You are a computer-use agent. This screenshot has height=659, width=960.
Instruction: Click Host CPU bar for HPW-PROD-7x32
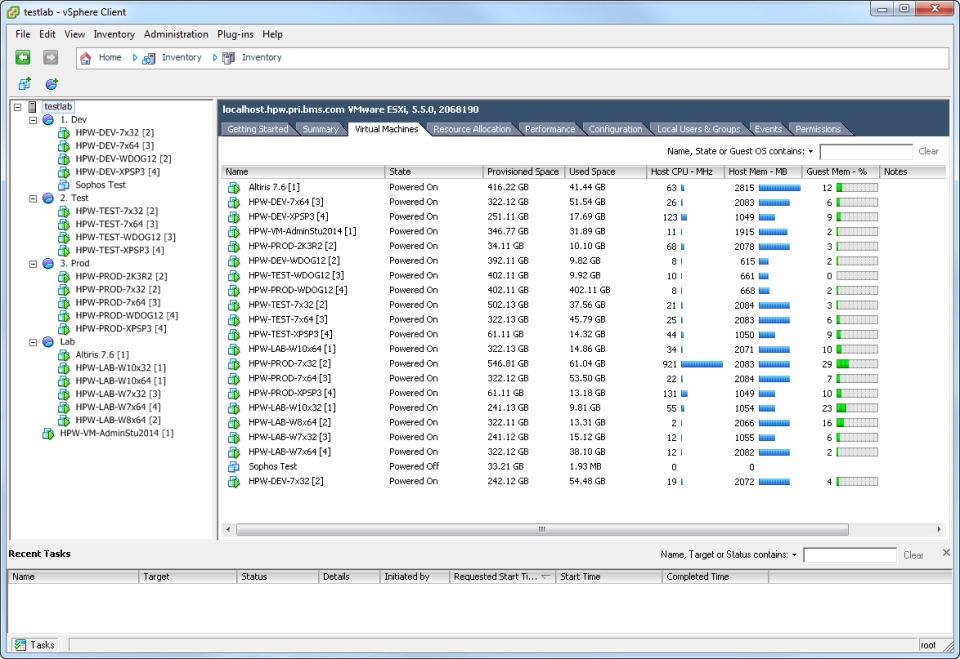[702, 364]
